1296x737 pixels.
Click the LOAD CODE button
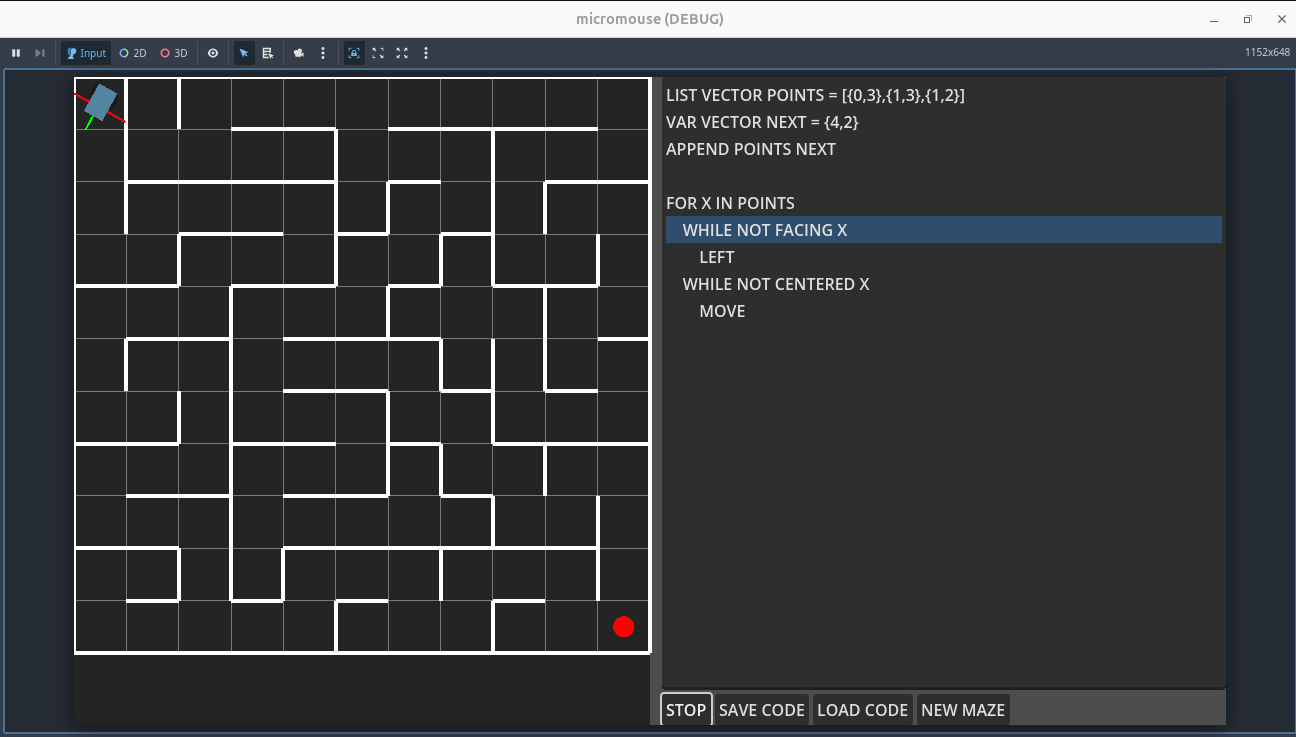[862, 710]
